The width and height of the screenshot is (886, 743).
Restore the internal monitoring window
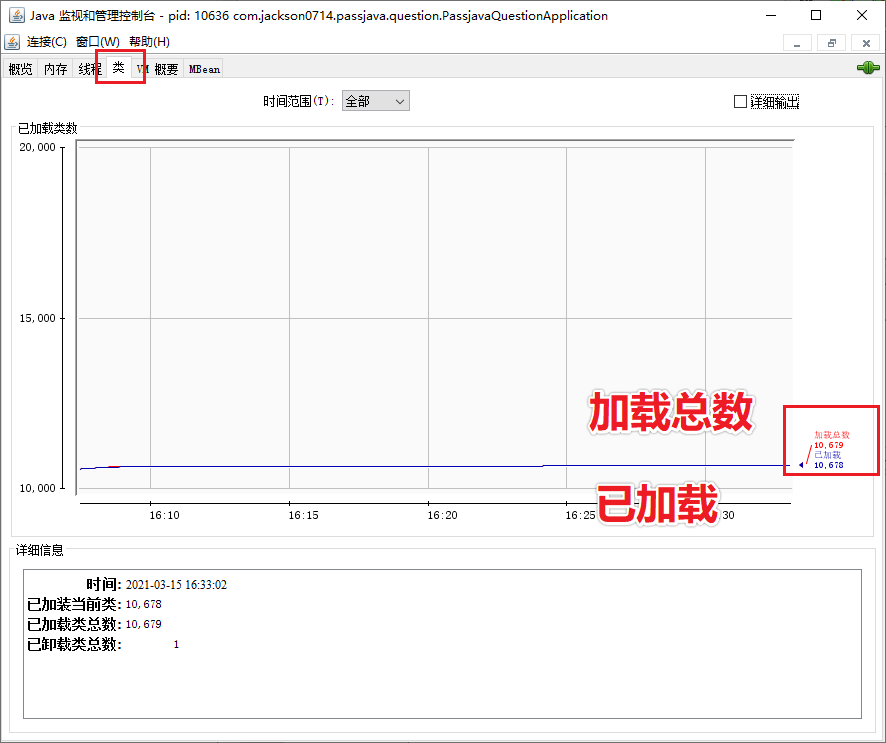coord(830,44)
